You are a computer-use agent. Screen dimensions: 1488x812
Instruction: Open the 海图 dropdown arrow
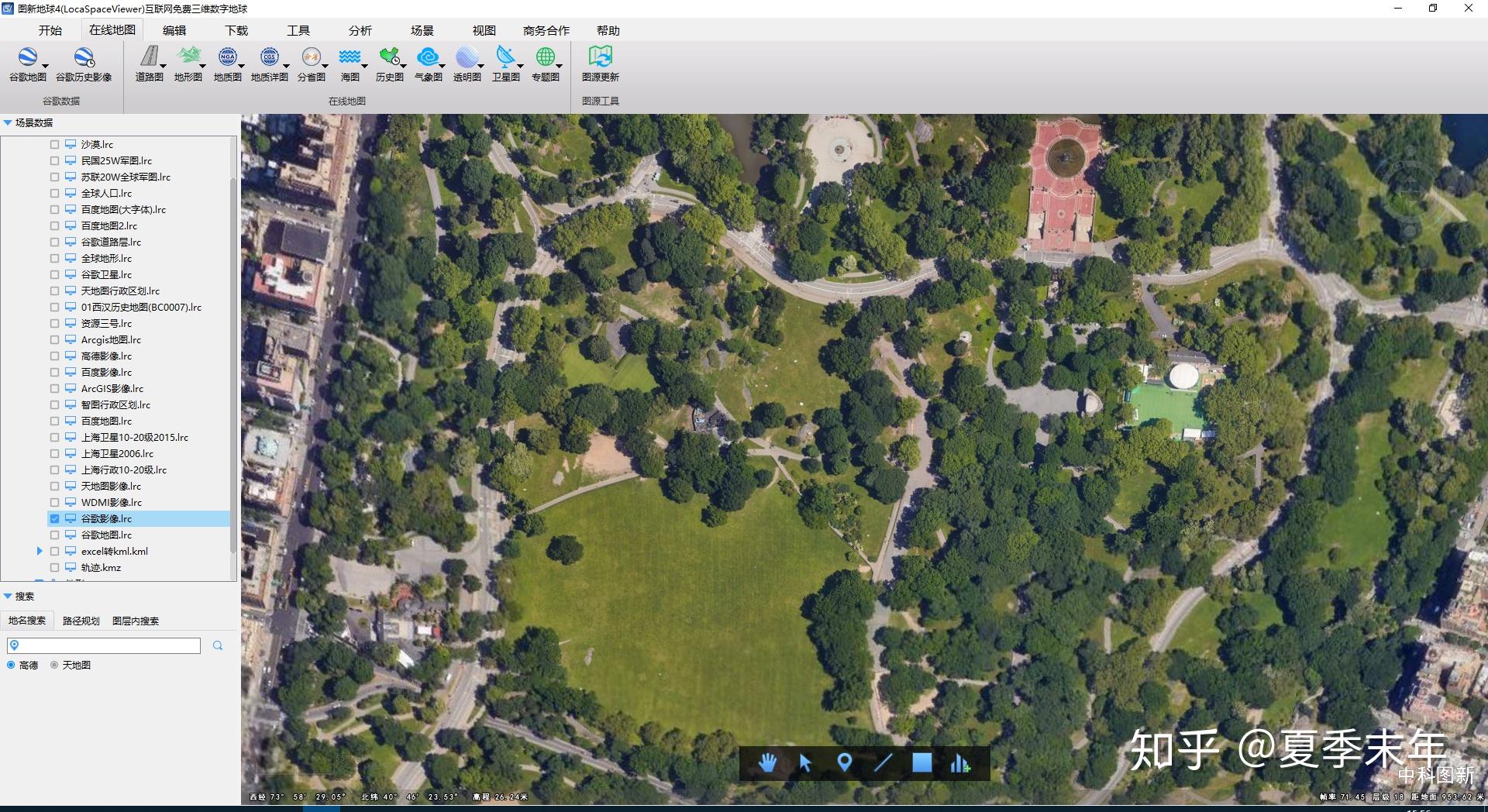(364, 67)
